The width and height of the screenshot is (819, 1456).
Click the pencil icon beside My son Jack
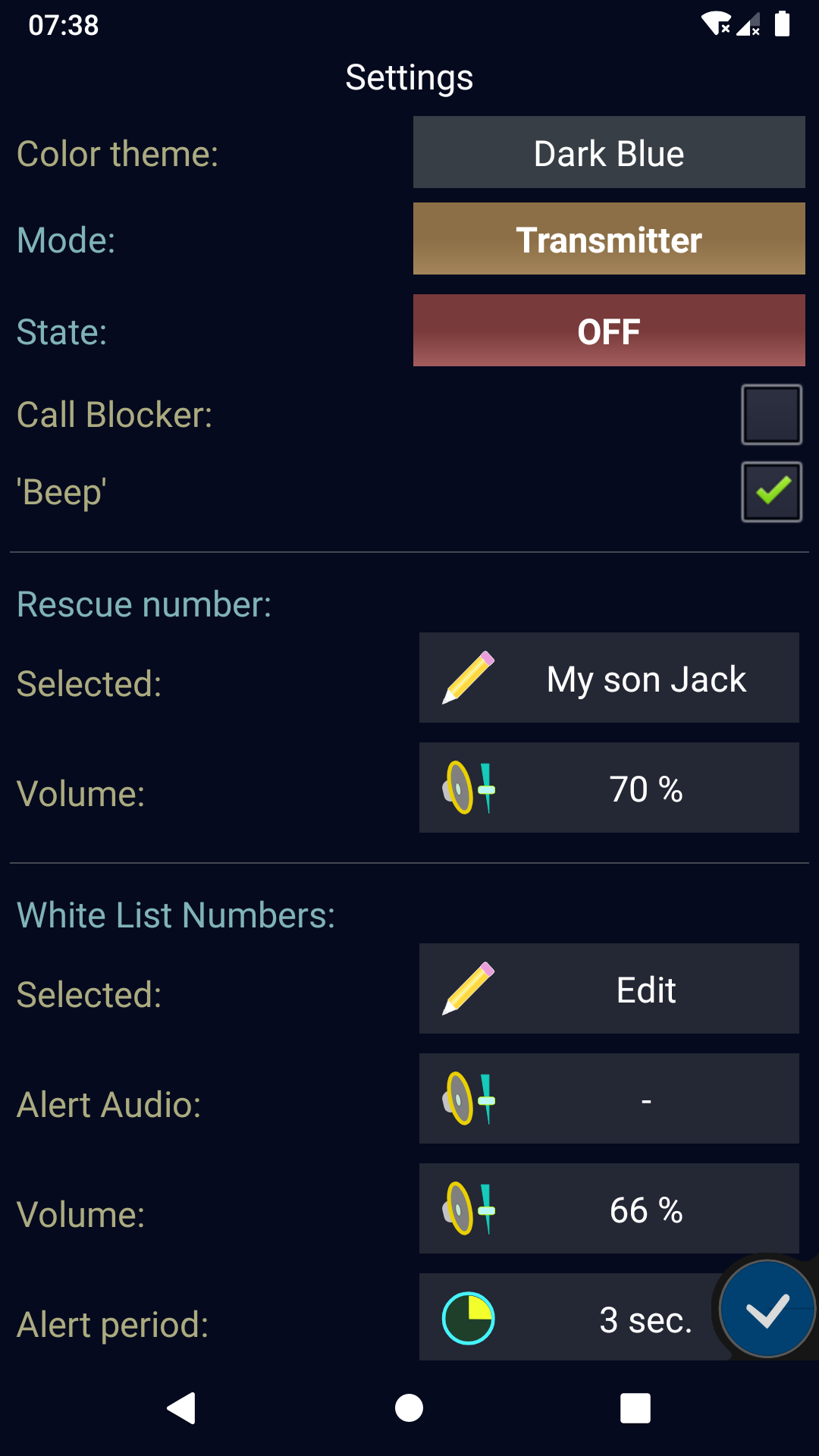point(469,677)
